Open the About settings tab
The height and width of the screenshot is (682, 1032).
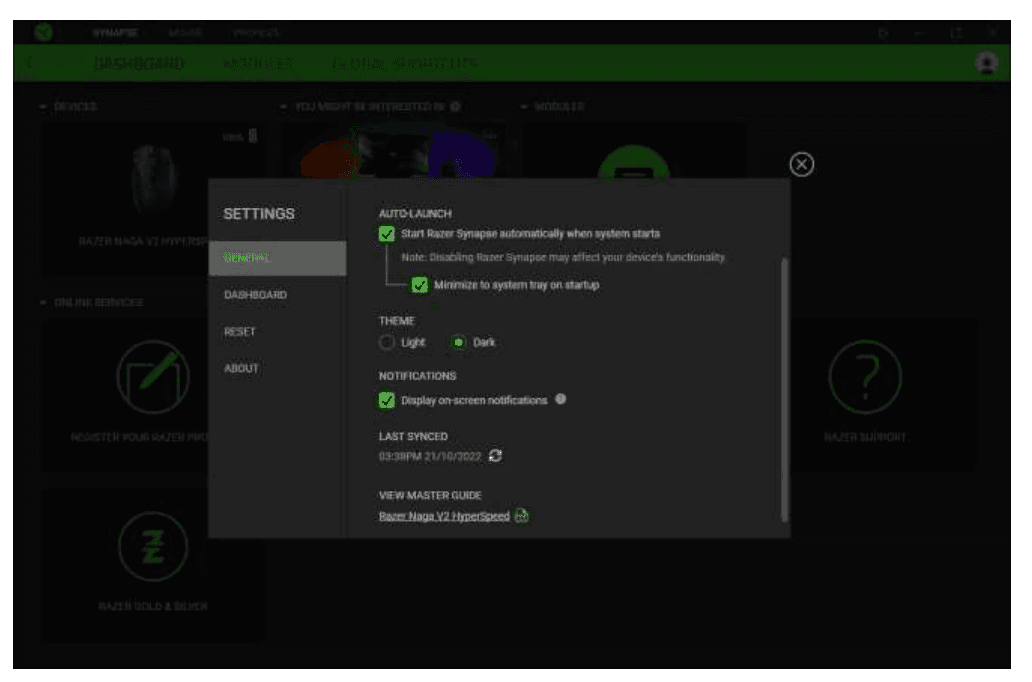click(242, 368)
